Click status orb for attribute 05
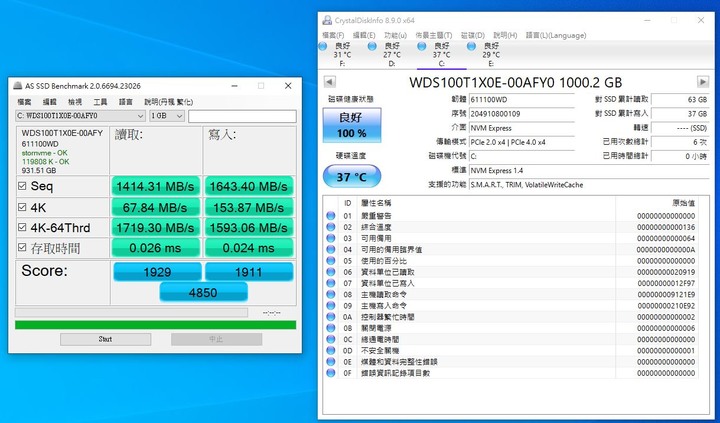 [331, 261]
